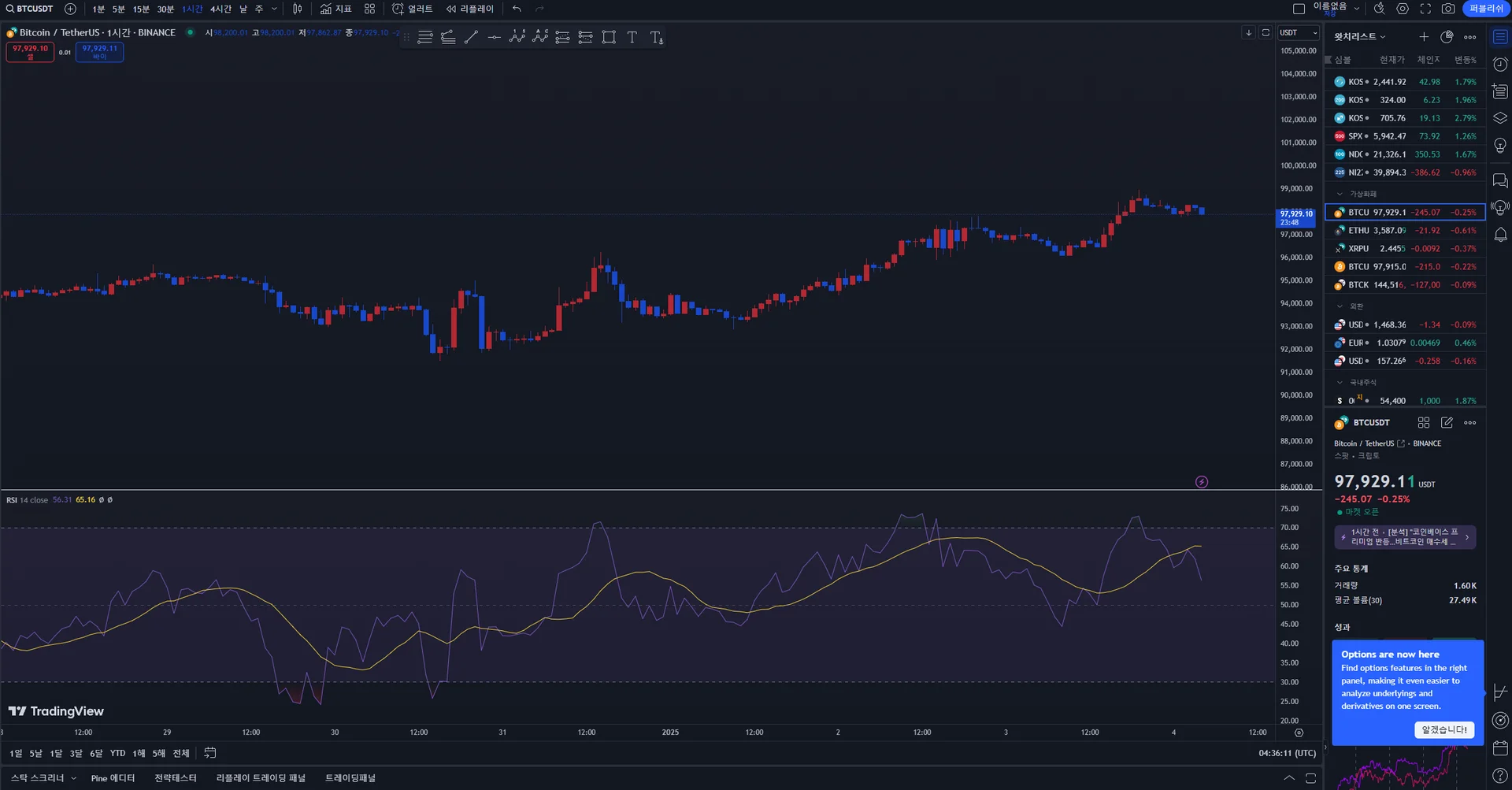Dismiss options tooltip with 알겠습니다 button
The image size is (1512, 790).
click(1444, 730)
